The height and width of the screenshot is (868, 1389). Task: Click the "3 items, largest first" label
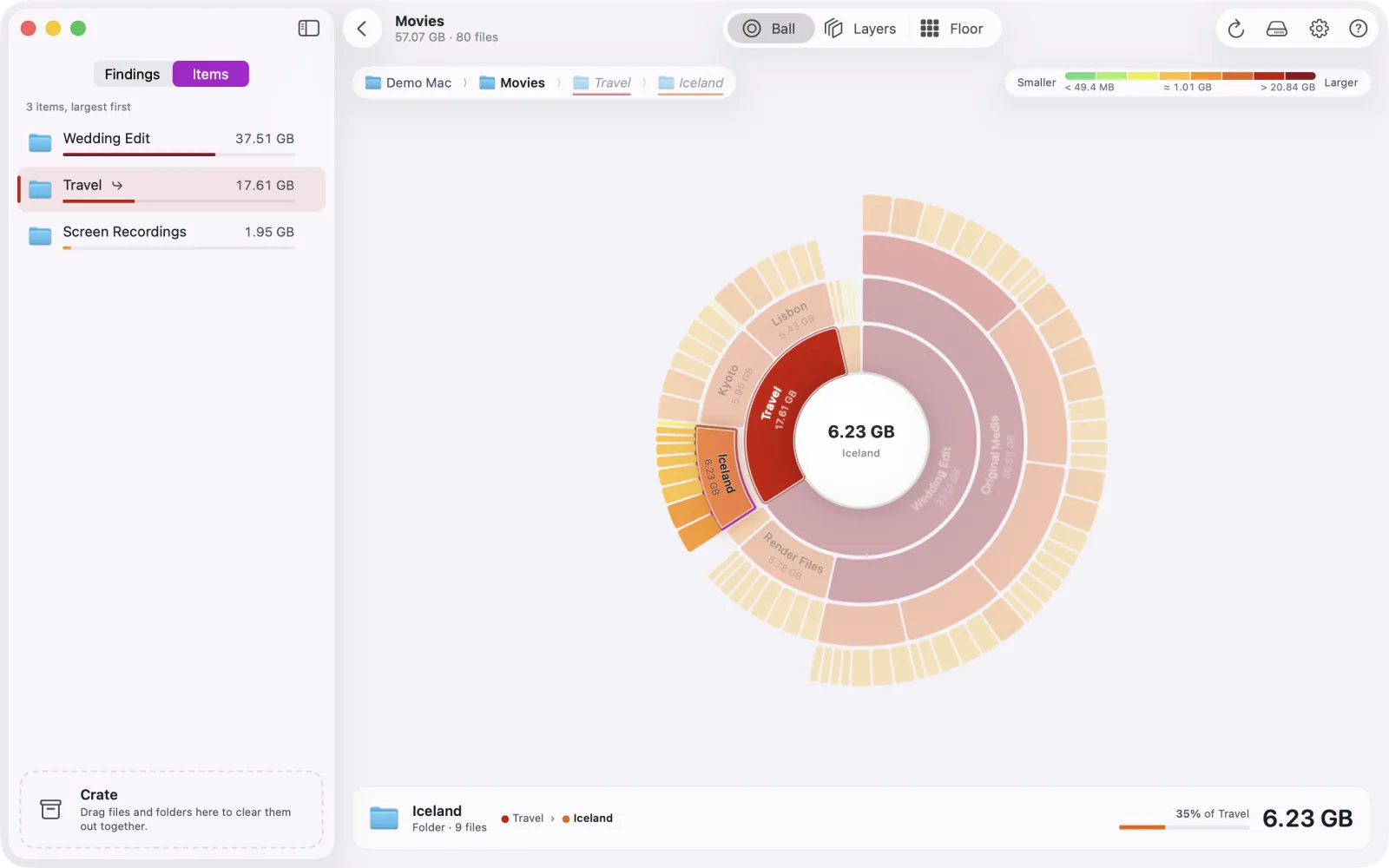pyautogui.click(x=78, y=107)
